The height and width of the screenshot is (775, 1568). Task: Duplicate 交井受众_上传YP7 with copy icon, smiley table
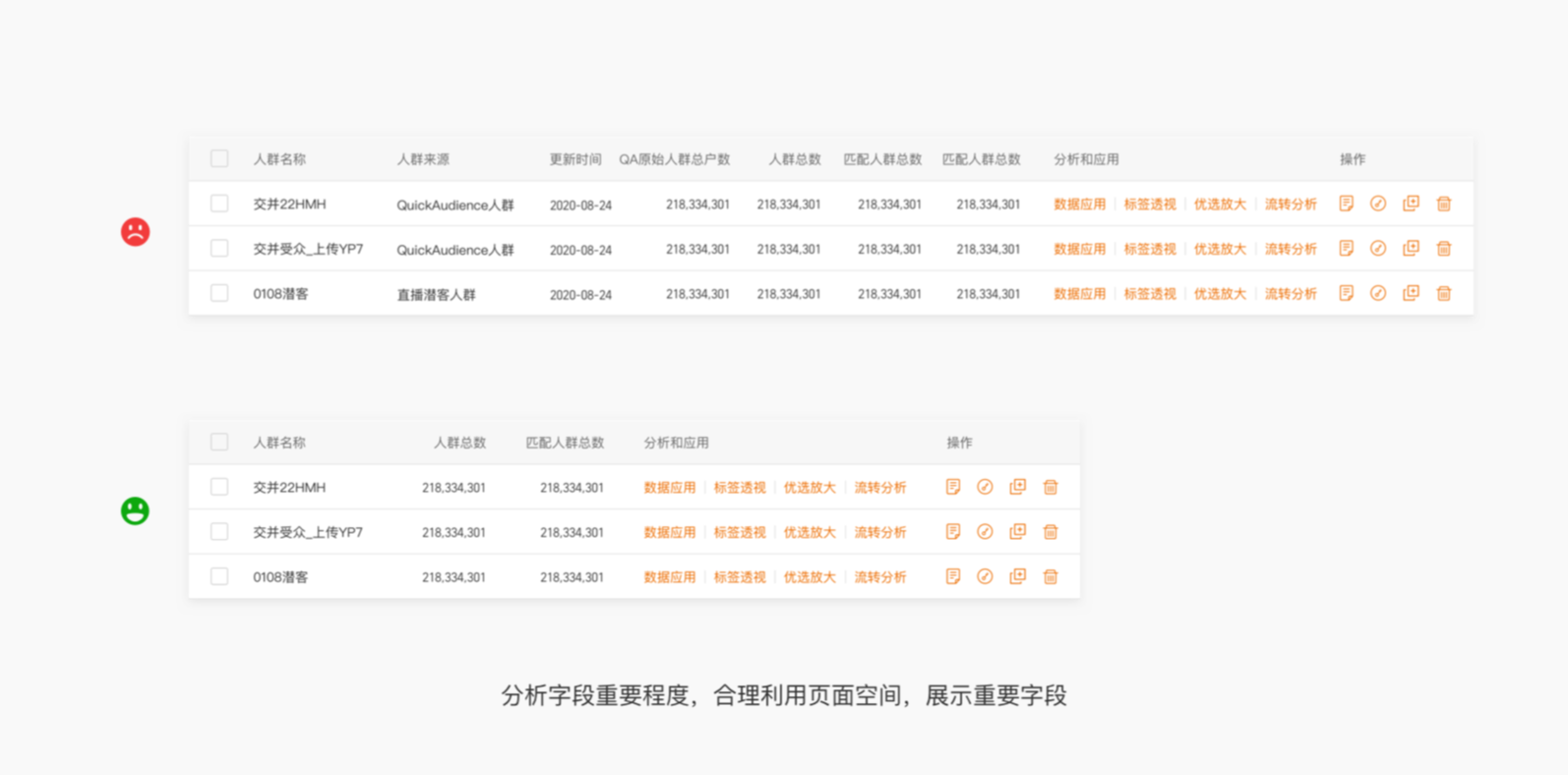[1017, 532]
